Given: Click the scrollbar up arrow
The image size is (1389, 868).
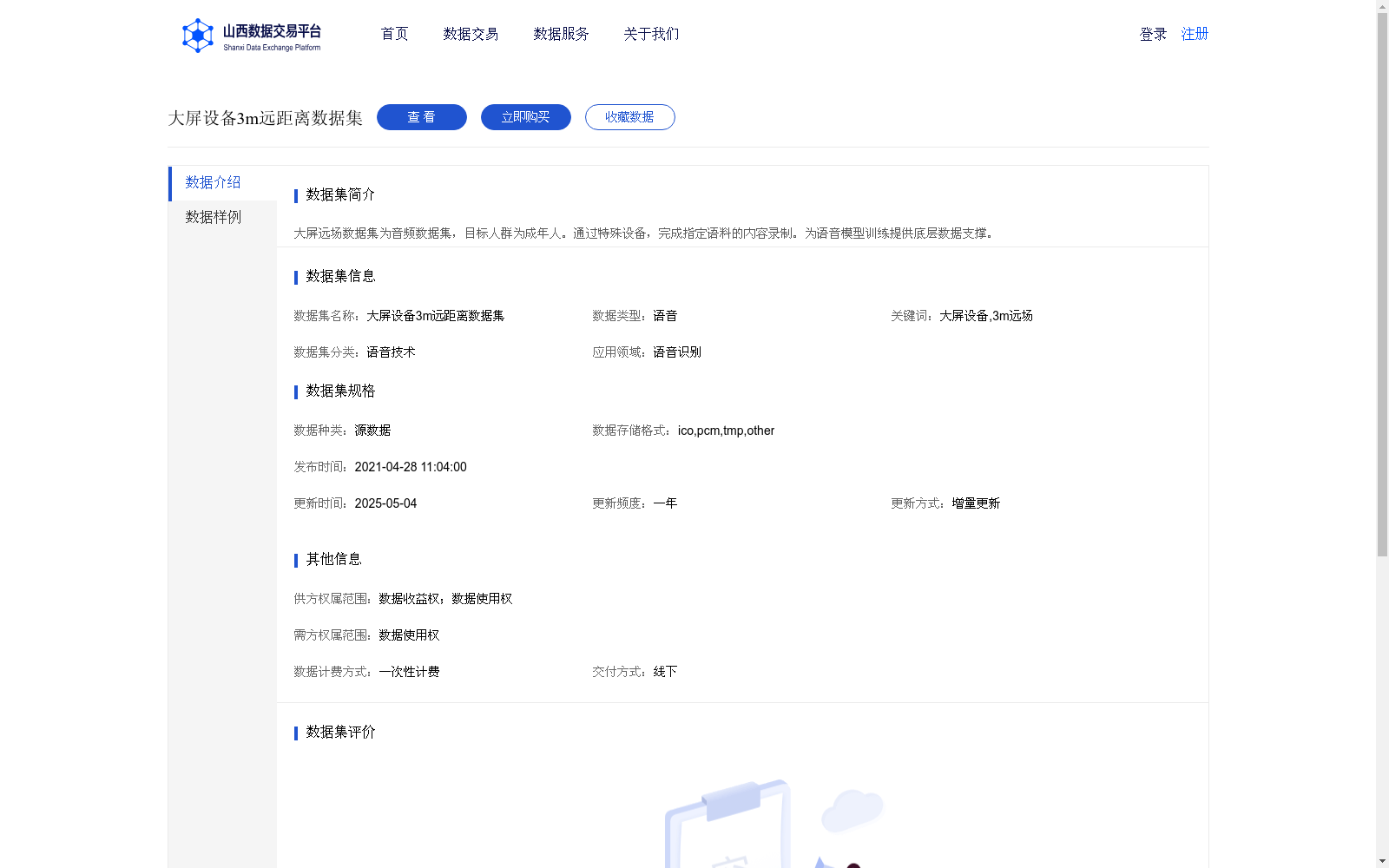Looking at the screenshot, I should click(x=1382, y=6).
